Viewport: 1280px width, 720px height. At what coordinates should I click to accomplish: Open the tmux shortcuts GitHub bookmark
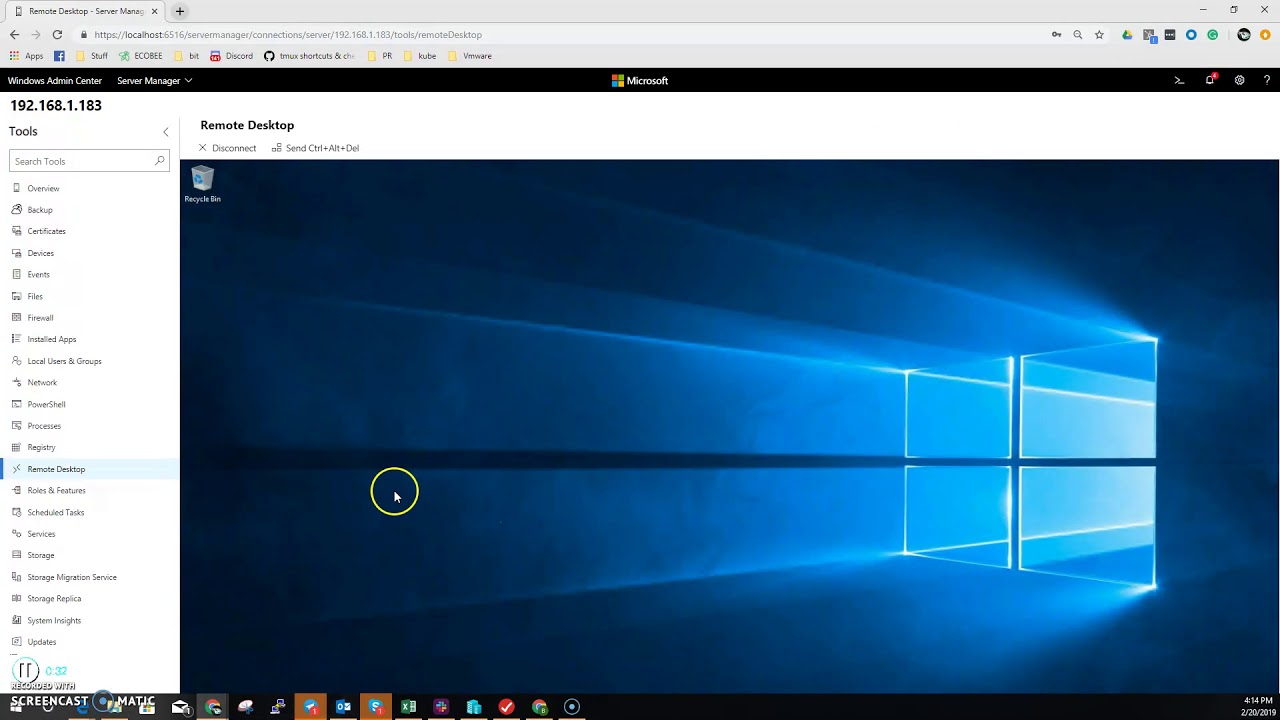(x=309, y=56)
